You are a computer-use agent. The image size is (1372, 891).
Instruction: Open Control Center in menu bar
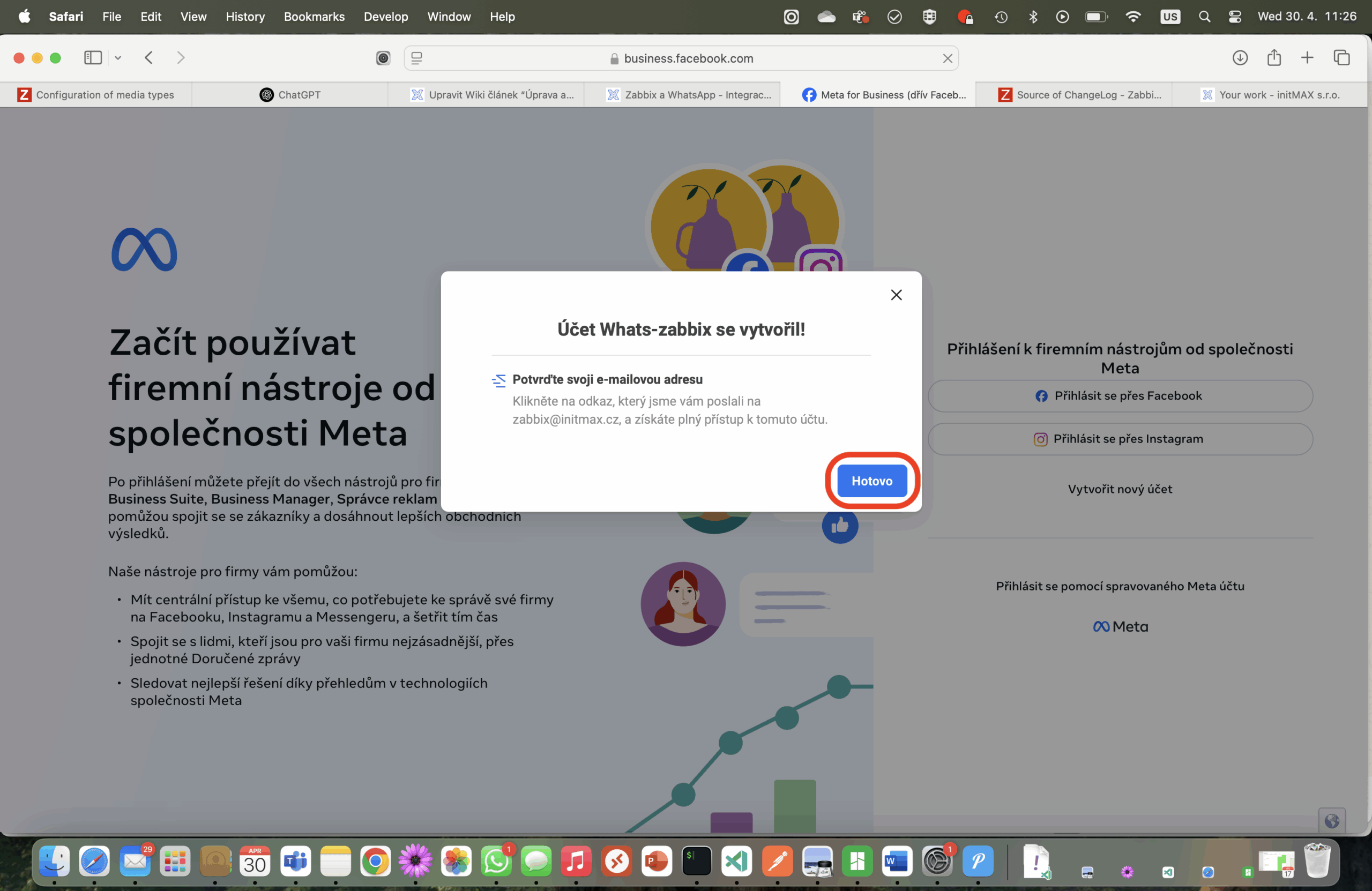[1234, 17]
